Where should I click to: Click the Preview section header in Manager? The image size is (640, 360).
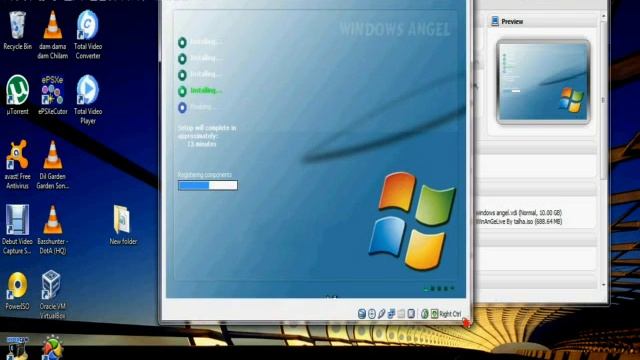542,21
